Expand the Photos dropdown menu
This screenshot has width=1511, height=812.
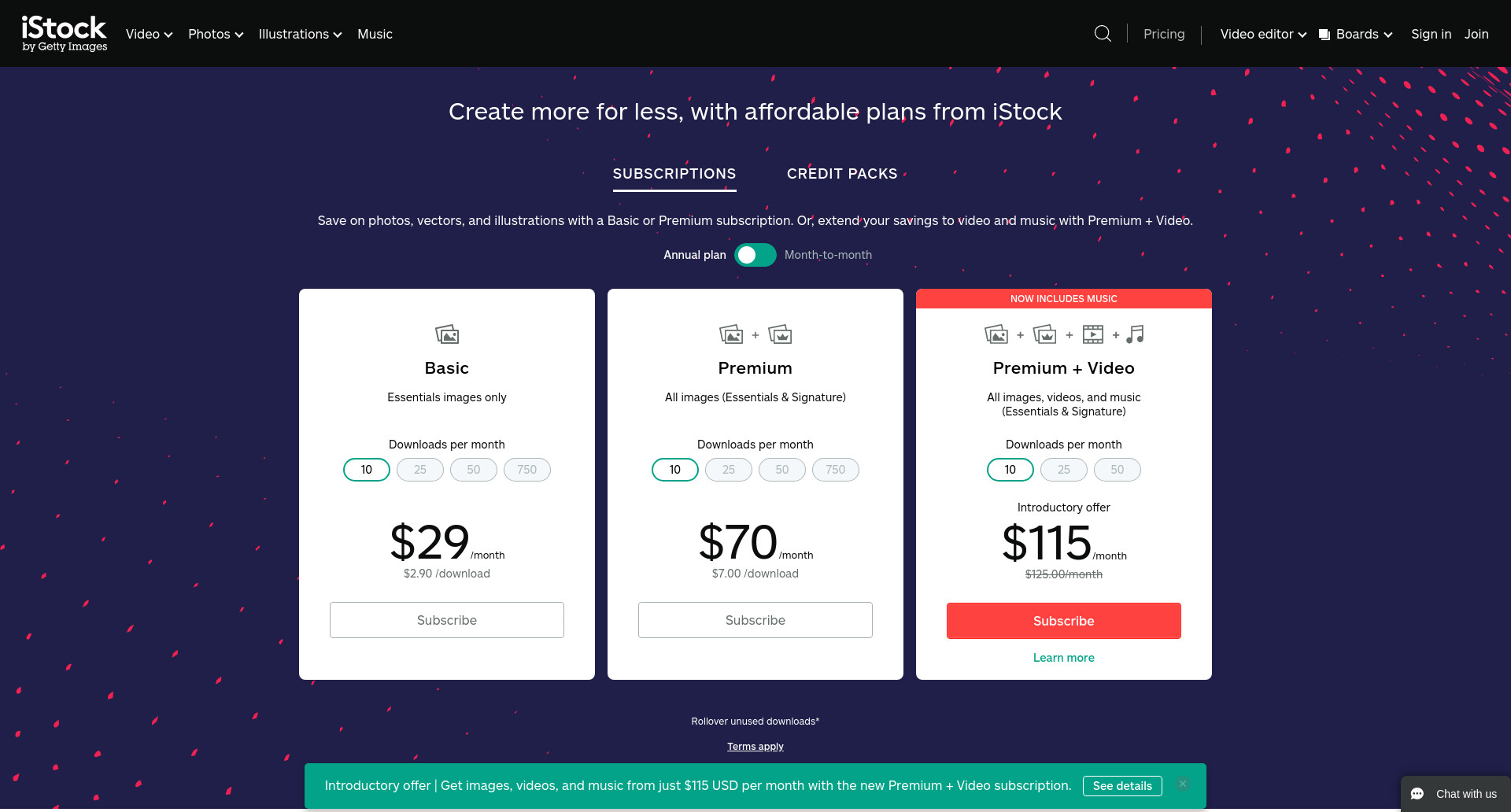216,34
